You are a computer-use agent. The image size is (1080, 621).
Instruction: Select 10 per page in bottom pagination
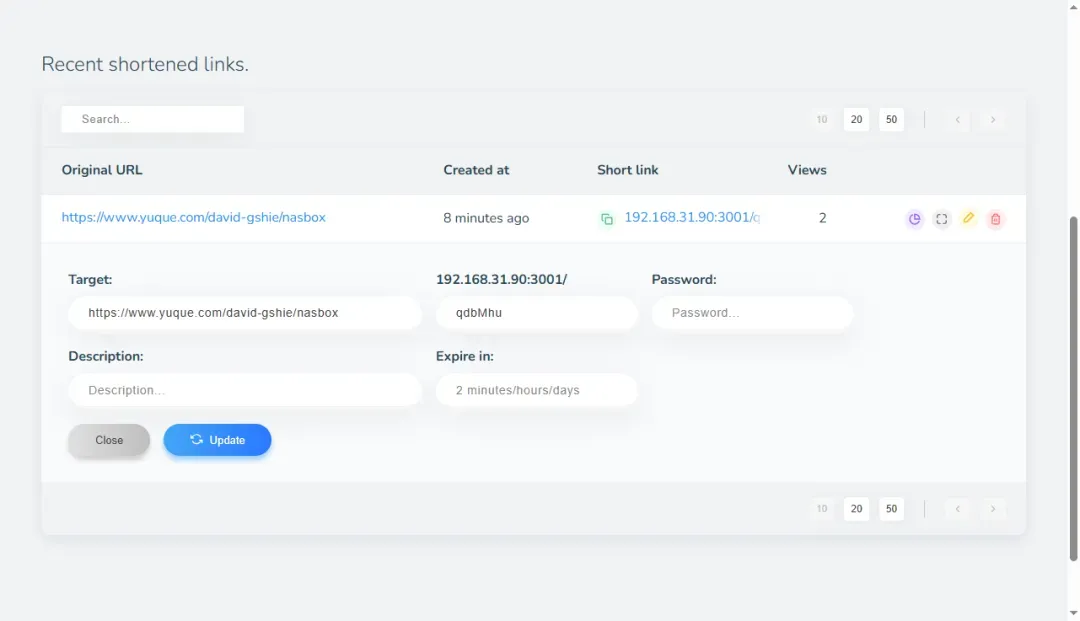[822, 509]
